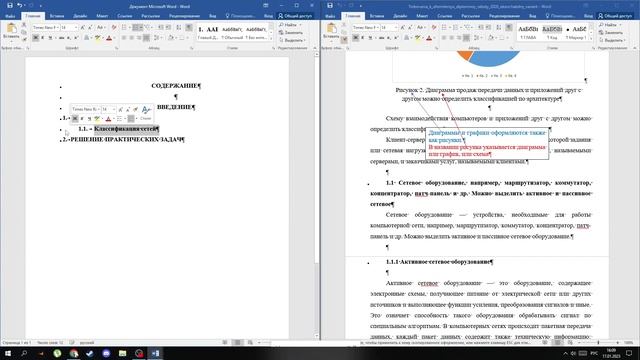Undo last action in left Word window
The height and width of the screenshot is (360, 640).
pos(19,6)
